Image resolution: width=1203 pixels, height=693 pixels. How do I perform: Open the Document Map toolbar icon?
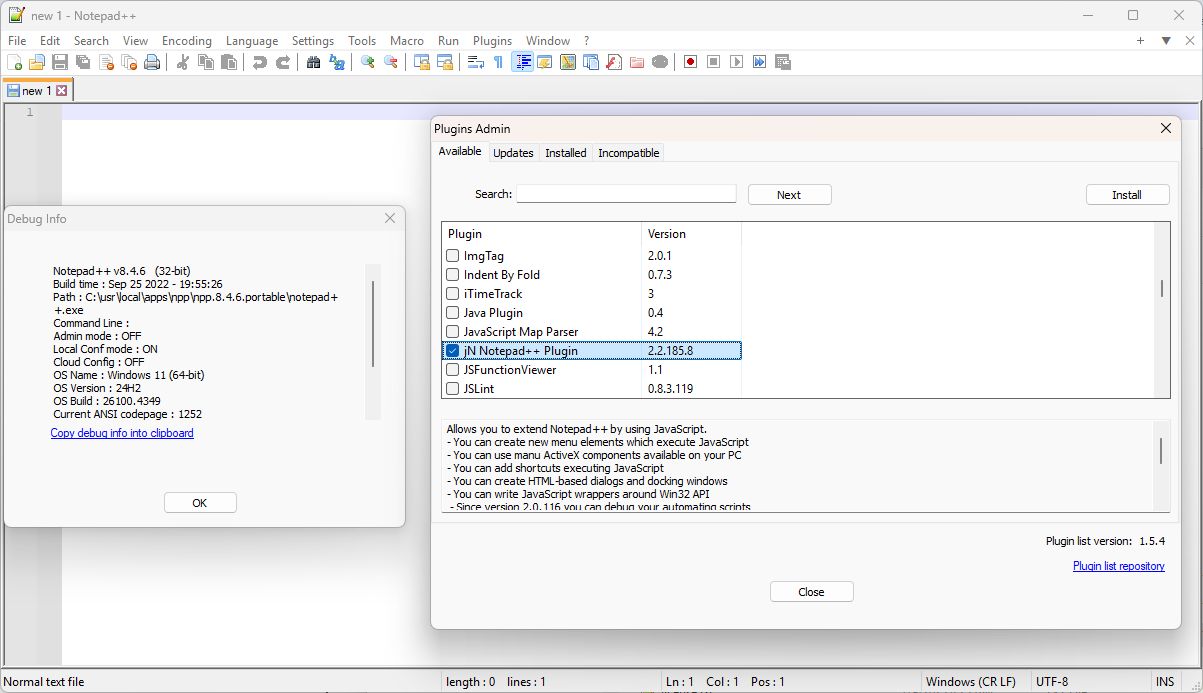pyautogui.click(x=568, y=62)
